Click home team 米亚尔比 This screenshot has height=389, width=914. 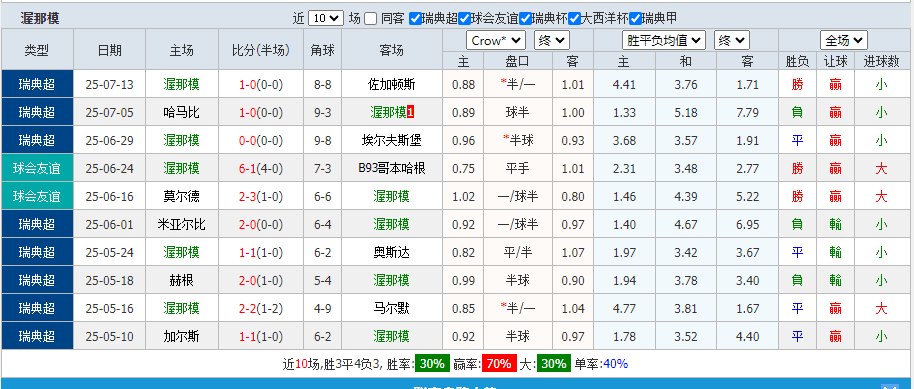[x=181, y=225]
